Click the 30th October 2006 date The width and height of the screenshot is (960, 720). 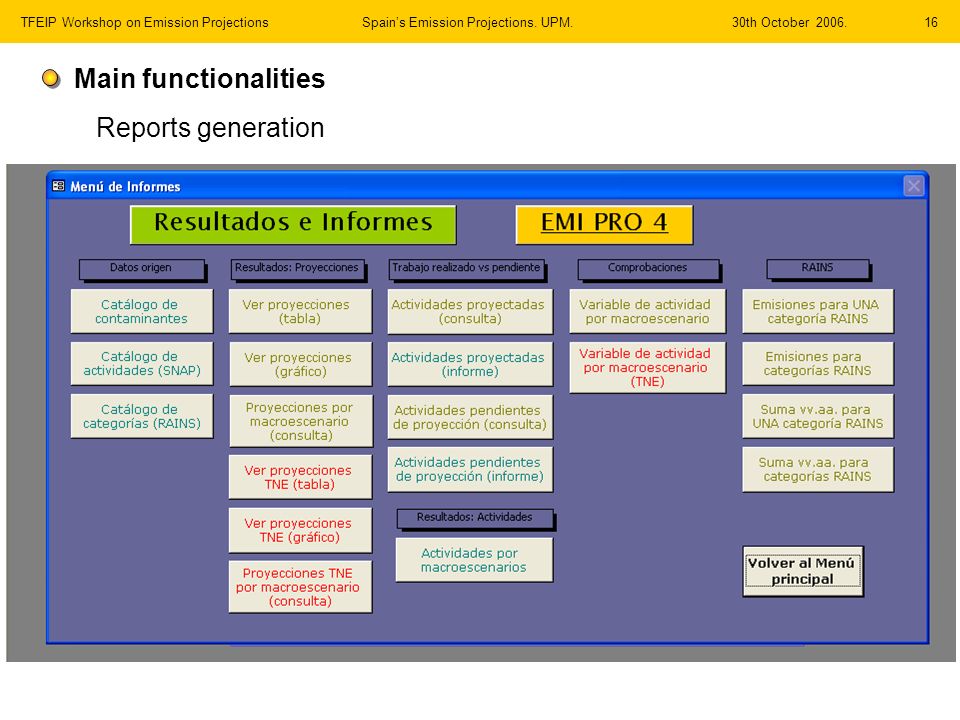pos(789,23)
